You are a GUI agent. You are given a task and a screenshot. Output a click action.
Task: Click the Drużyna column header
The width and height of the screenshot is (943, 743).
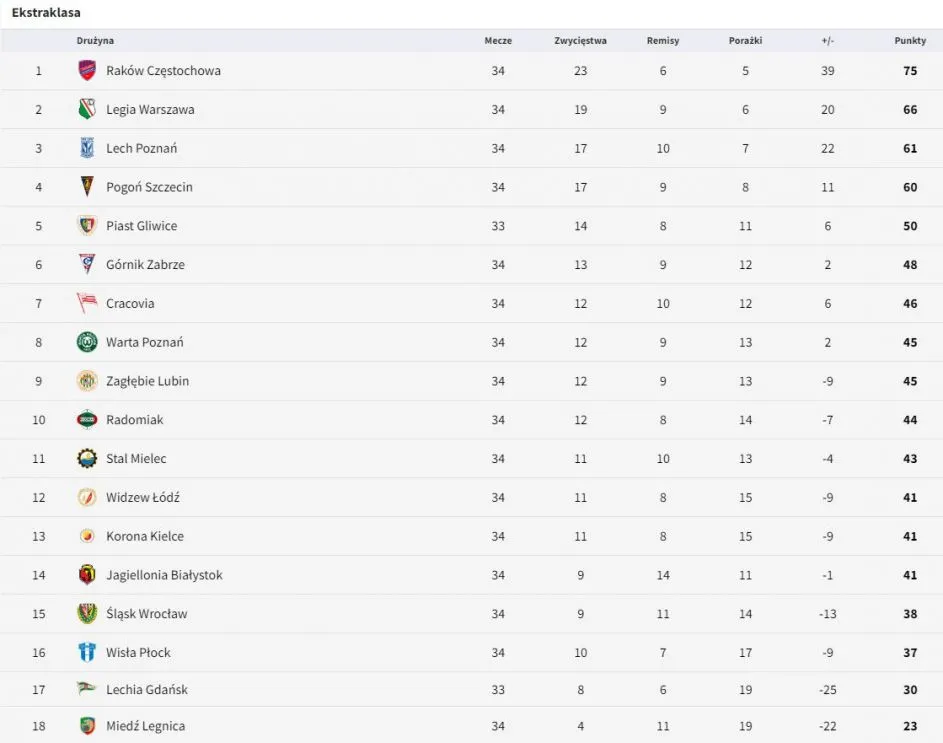point(95,41)
